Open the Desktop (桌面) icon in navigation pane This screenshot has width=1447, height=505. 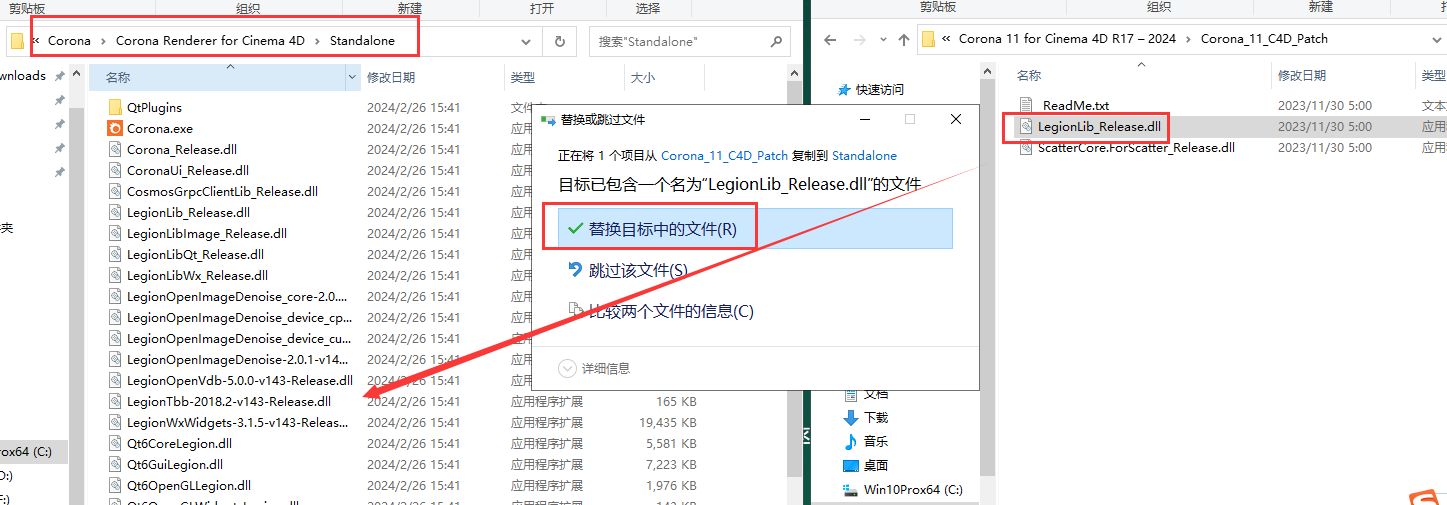(851, 465)
